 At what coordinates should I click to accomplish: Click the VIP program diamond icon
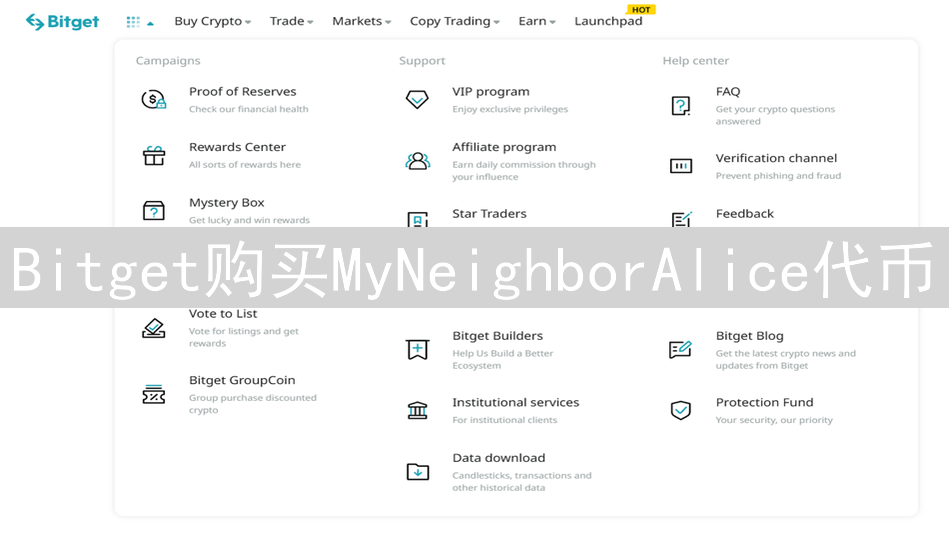pos(417,99)
